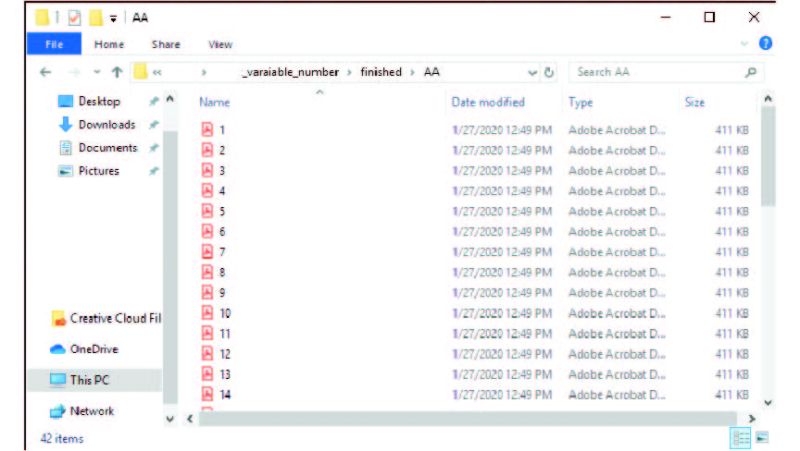Screen dimensions: 800x451
Task: Select OneDrive in navigation pane
Action: tap(84, 349)
